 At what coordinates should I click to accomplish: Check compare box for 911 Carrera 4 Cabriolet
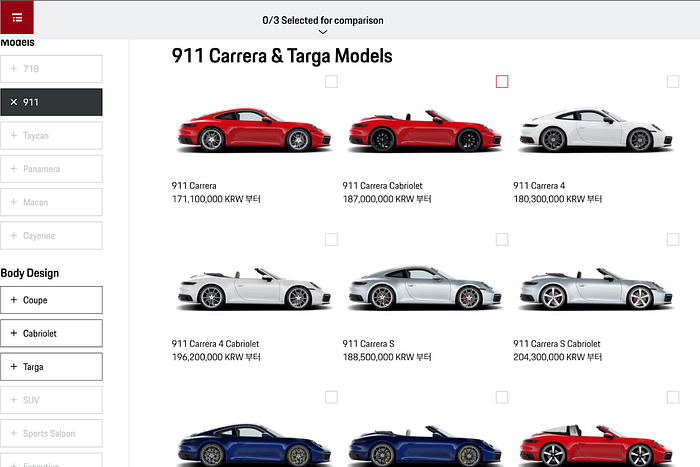tap(331, 239)
